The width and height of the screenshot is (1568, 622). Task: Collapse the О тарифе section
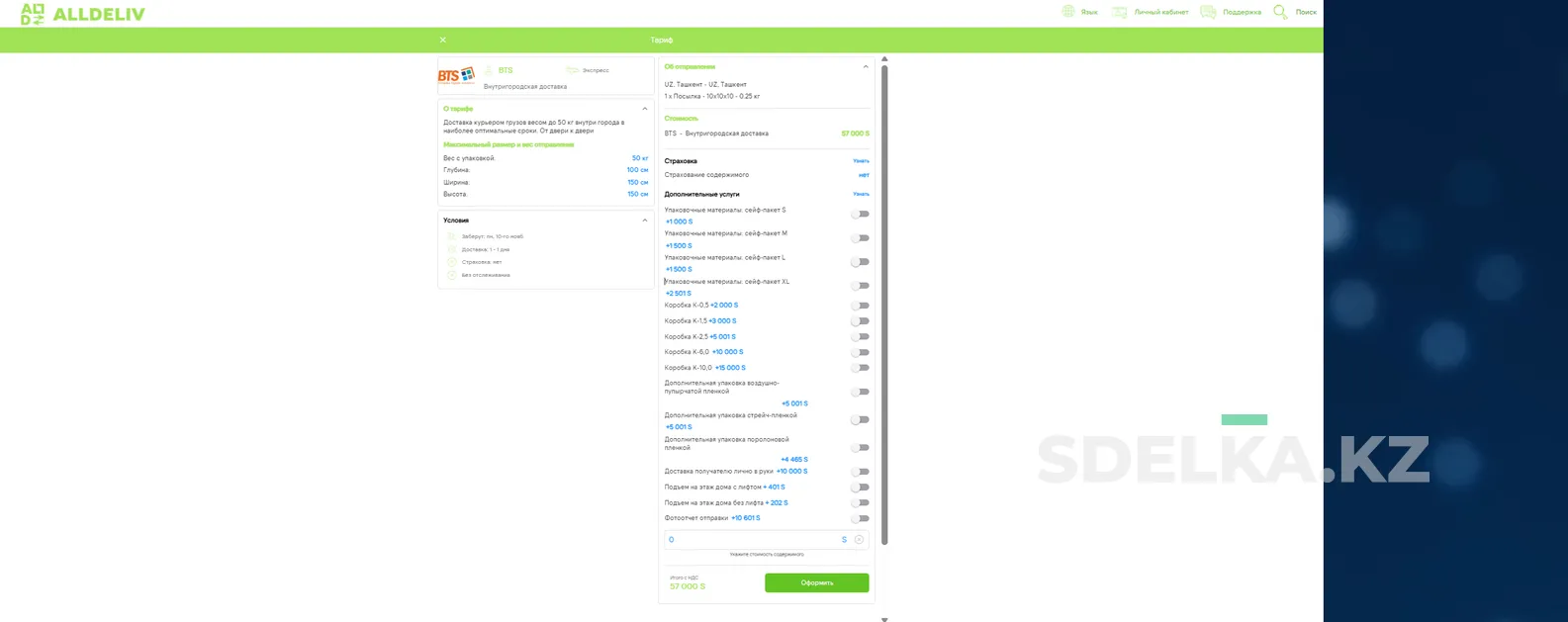645,109
